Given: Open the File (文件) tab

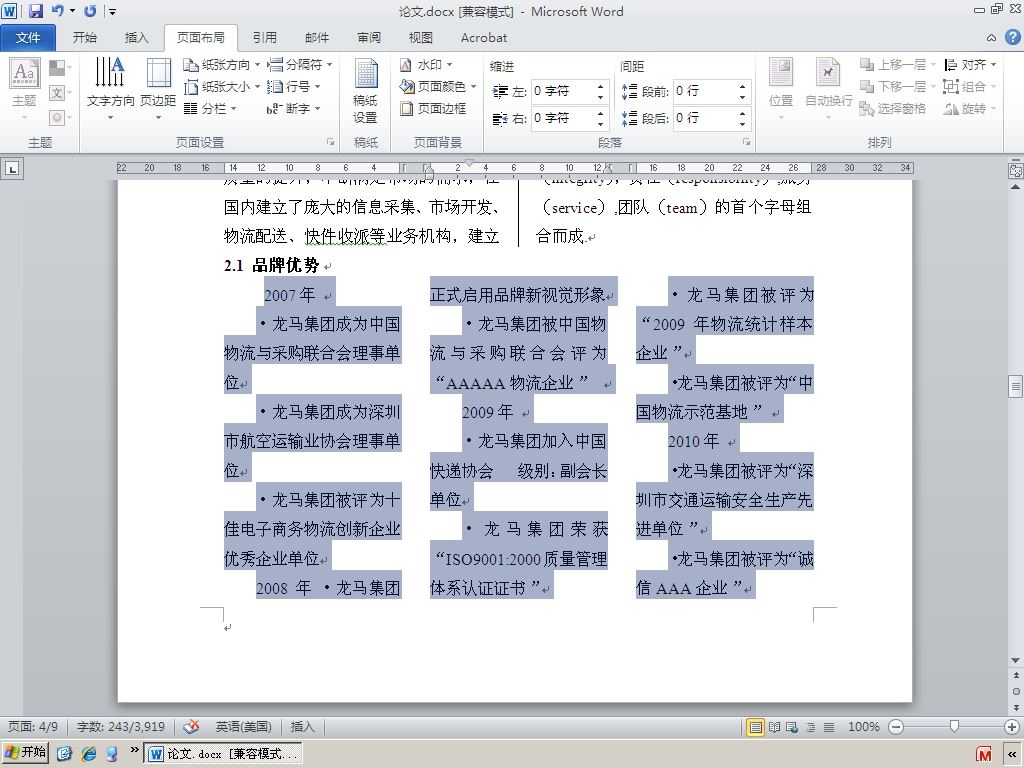Looking at the screenshot, I should pyautogui.click(x=28, y=38).
